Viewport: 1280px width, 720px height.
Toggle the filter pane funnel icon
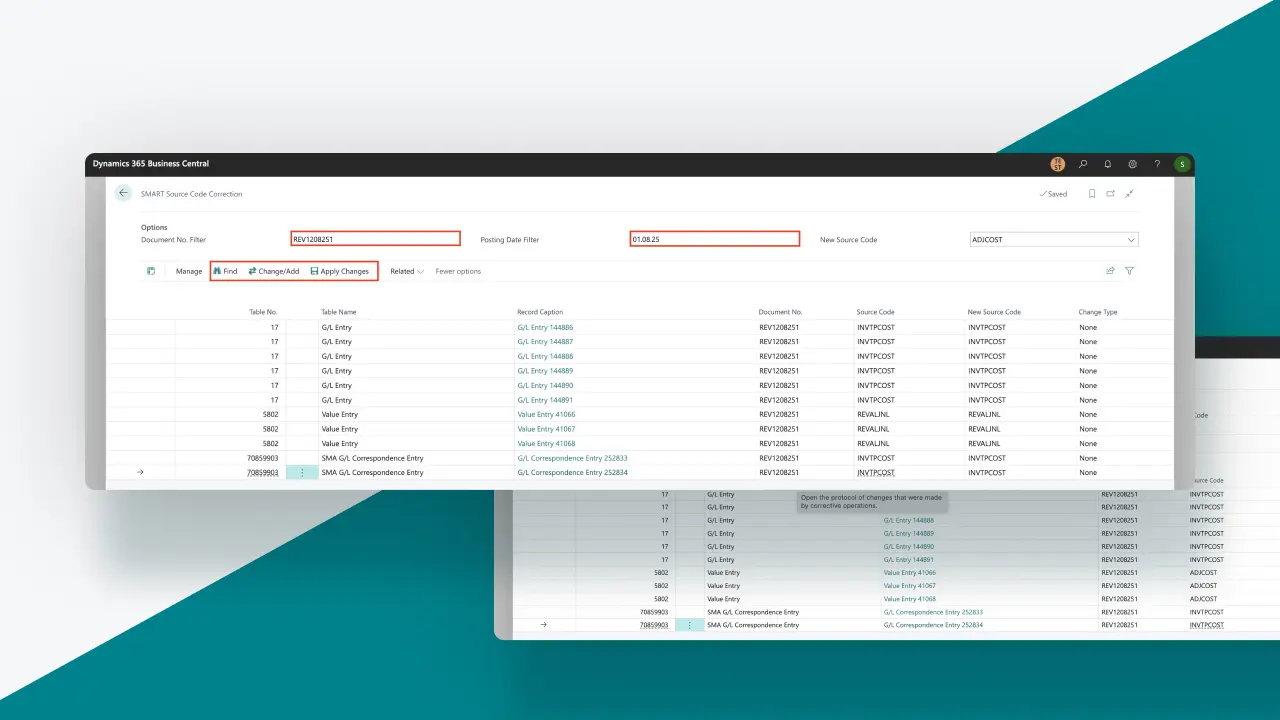(x=1129, y=271)
